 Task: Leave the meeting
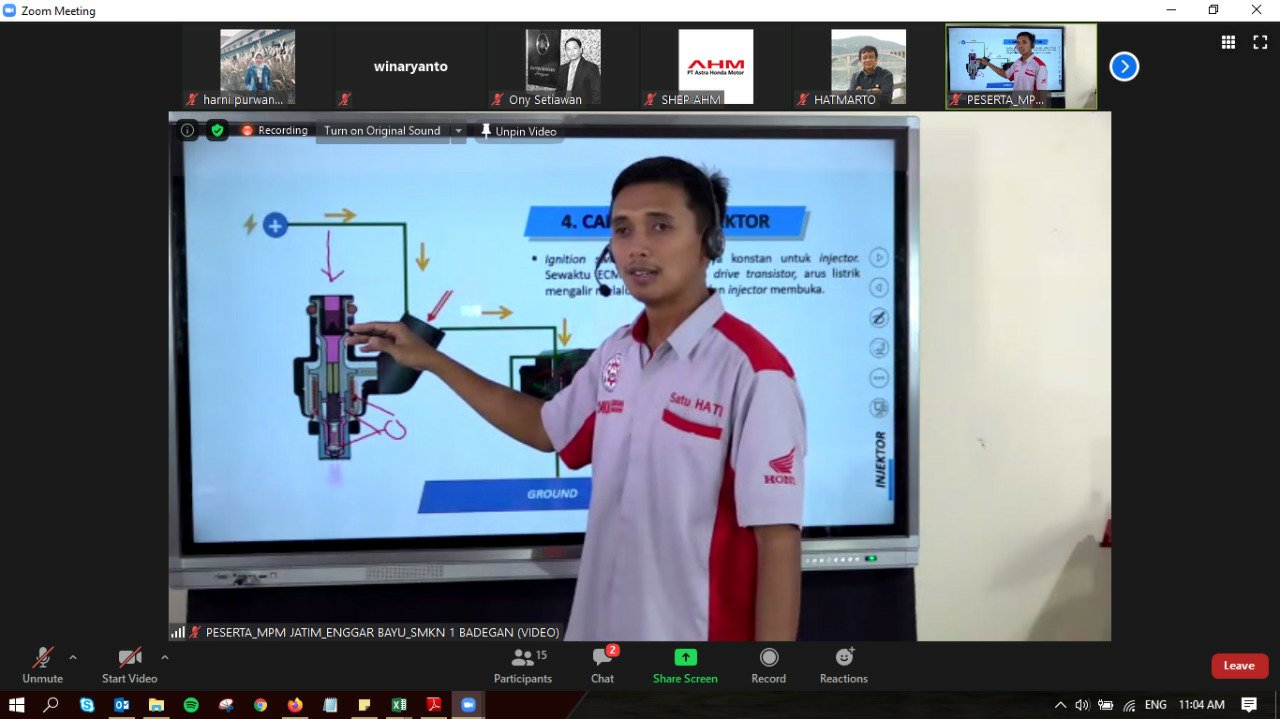[x=1239, y=666]
